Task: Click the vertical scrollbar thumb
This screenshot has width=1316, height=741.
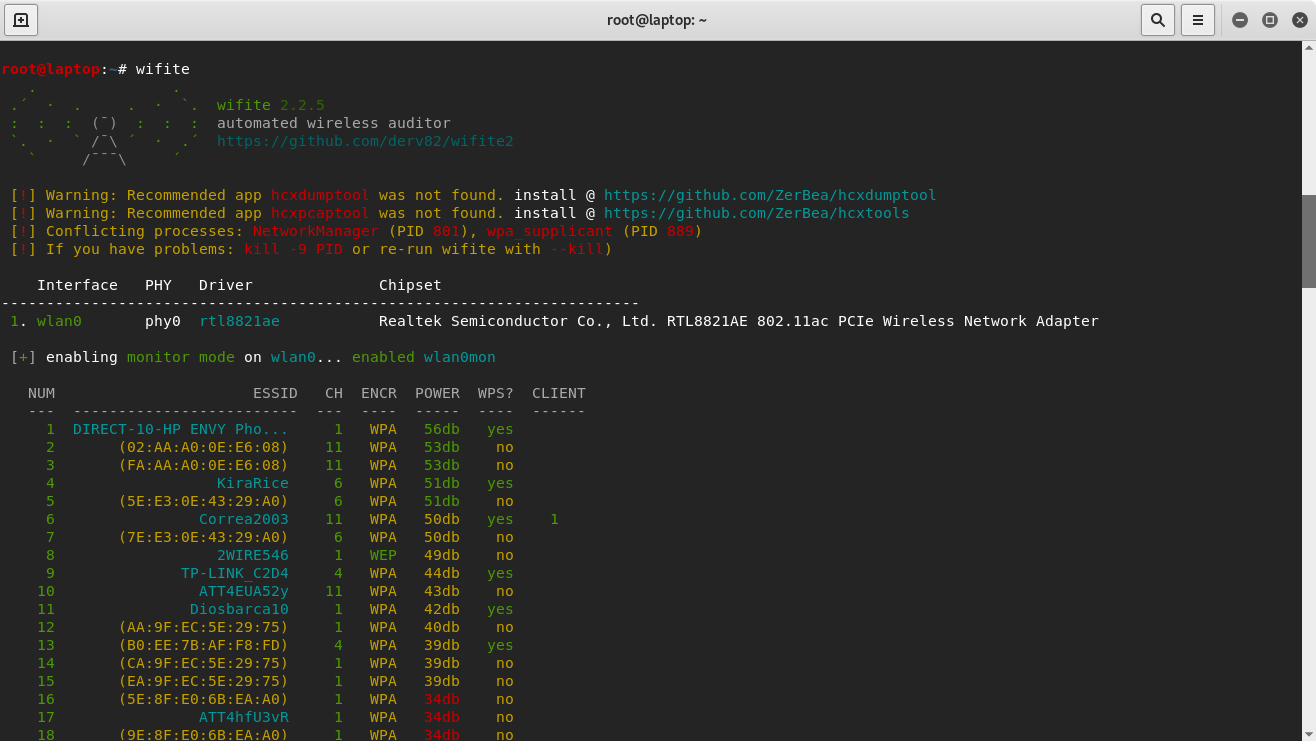Action: [x=1307, y=241]
